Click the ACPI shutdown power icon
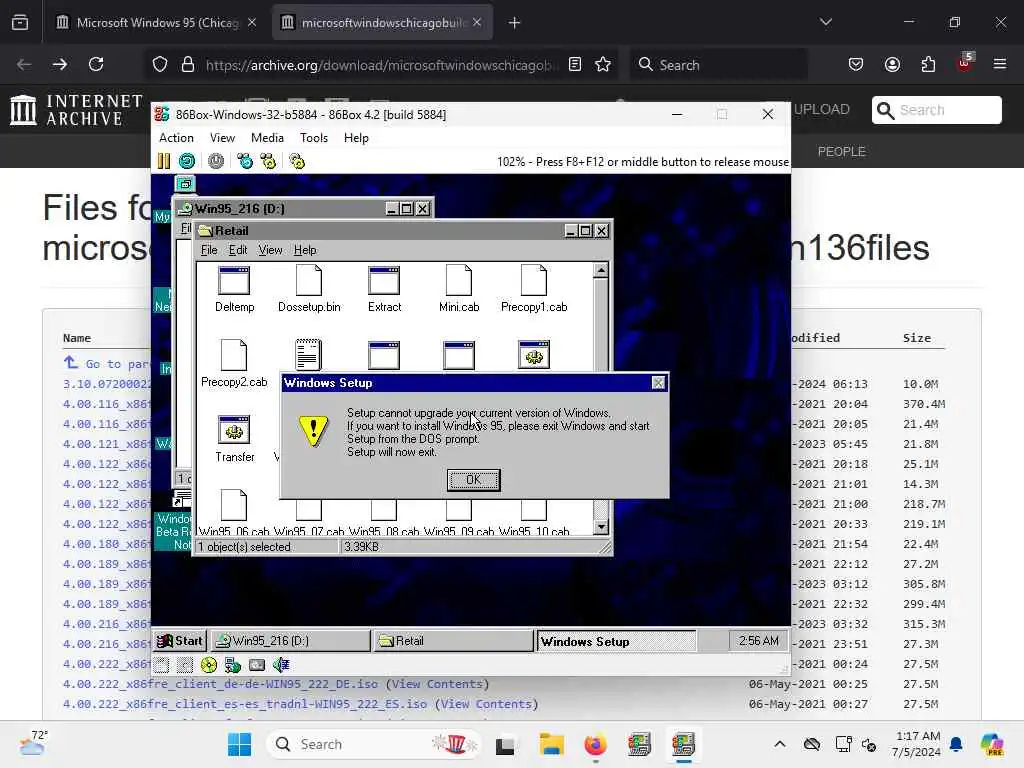Image resolution: width=1024 pixels, height=768 pixels. click(216, 161)
